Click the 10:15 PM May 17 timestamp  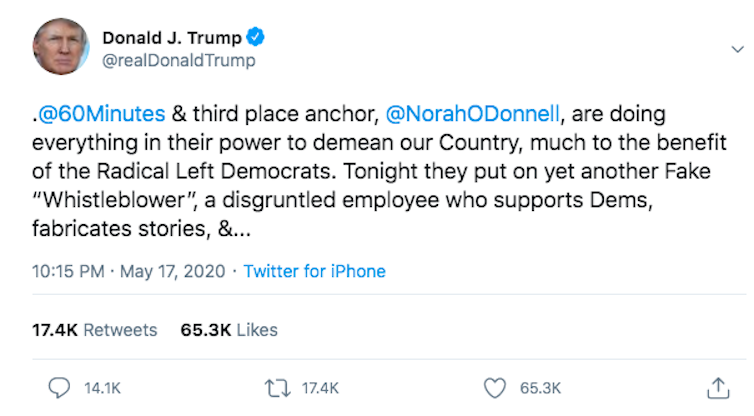[128, 271]
